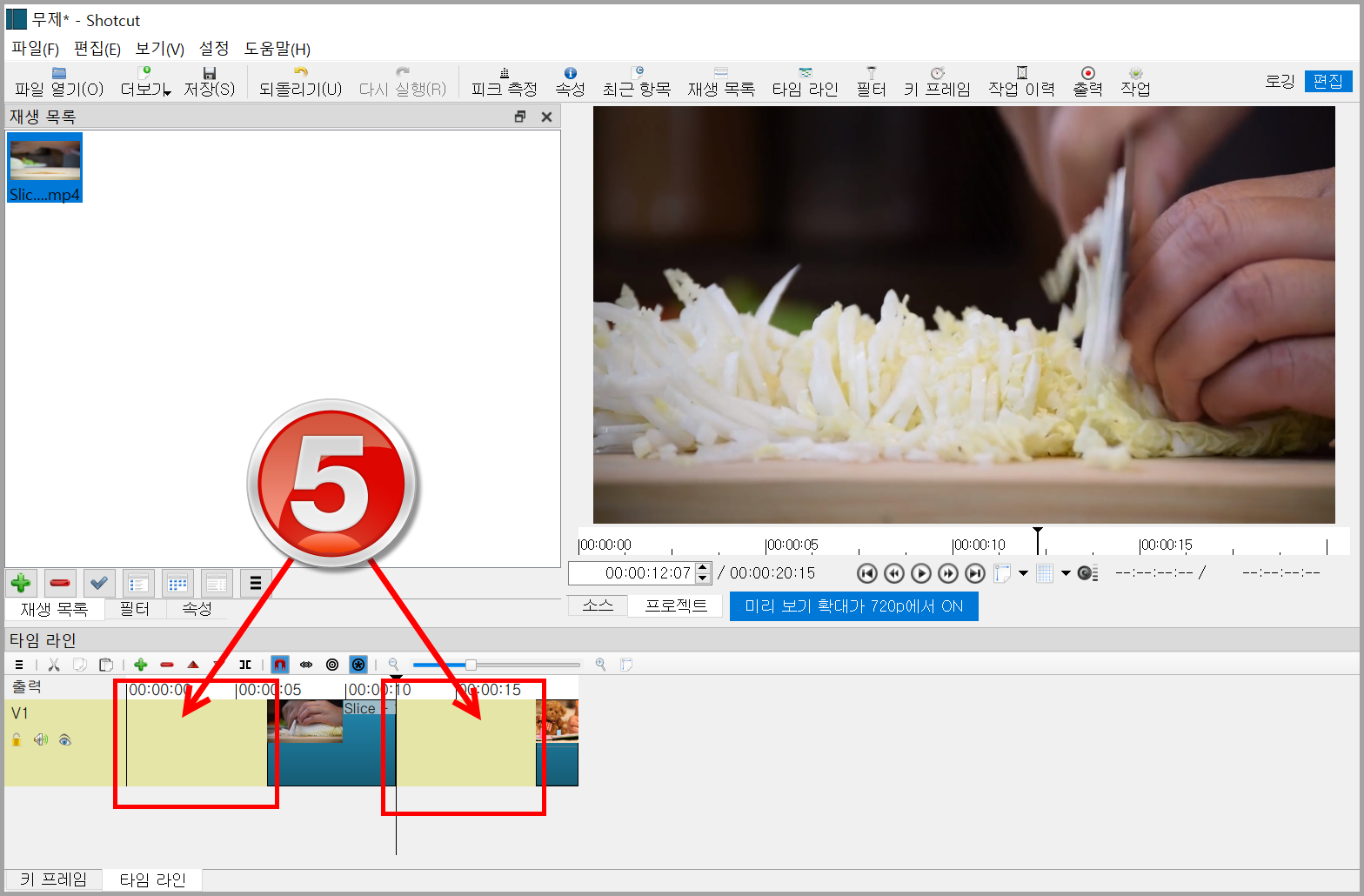Save the project with 저장(S)
The image size is (1364, 896).
click(x=210, y=82)
